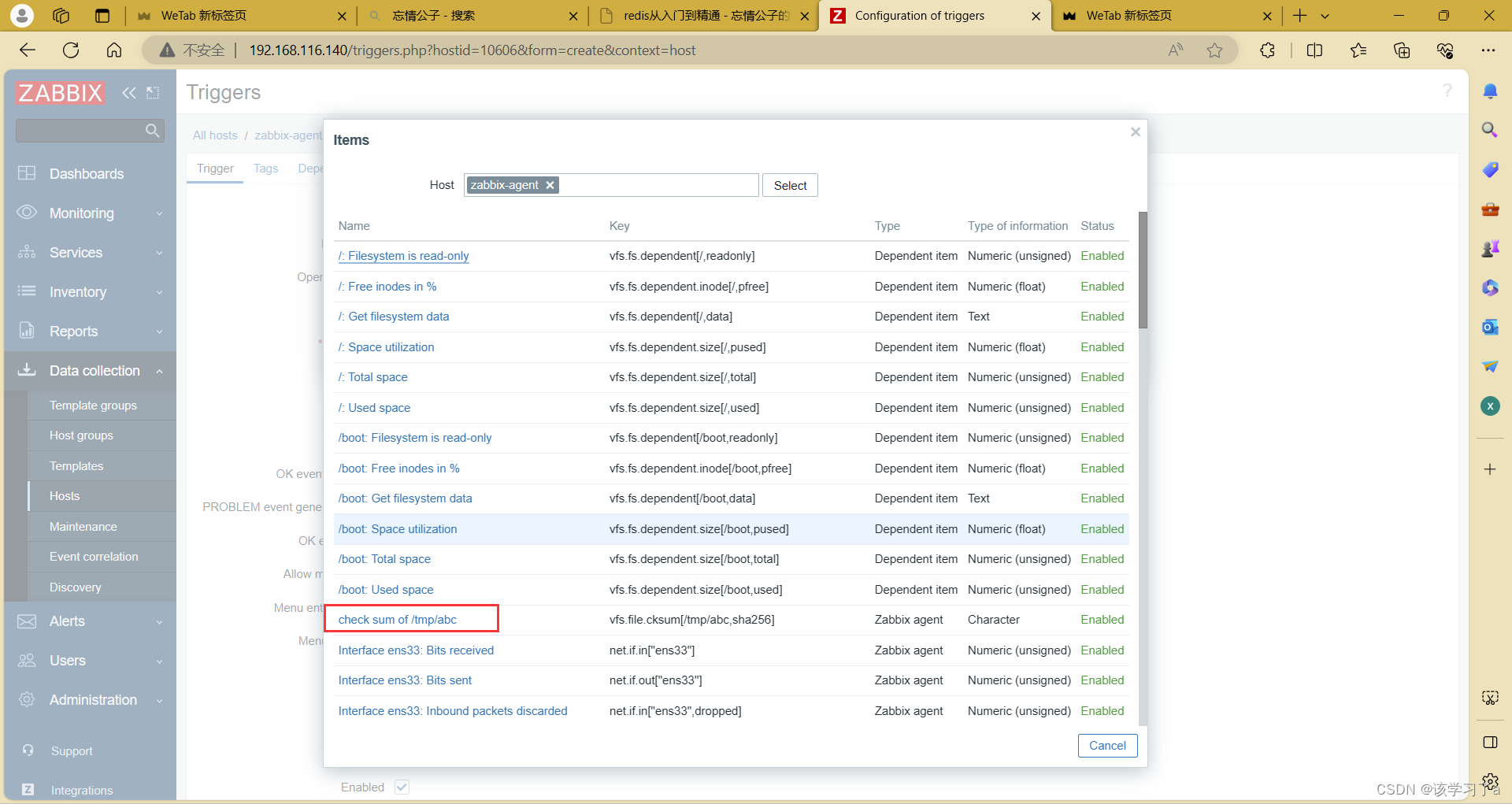The height and width of the screenshot is (804, 1512).
Task: Remove zabbix-agent tag from Host field
Action: click(550, 185)
